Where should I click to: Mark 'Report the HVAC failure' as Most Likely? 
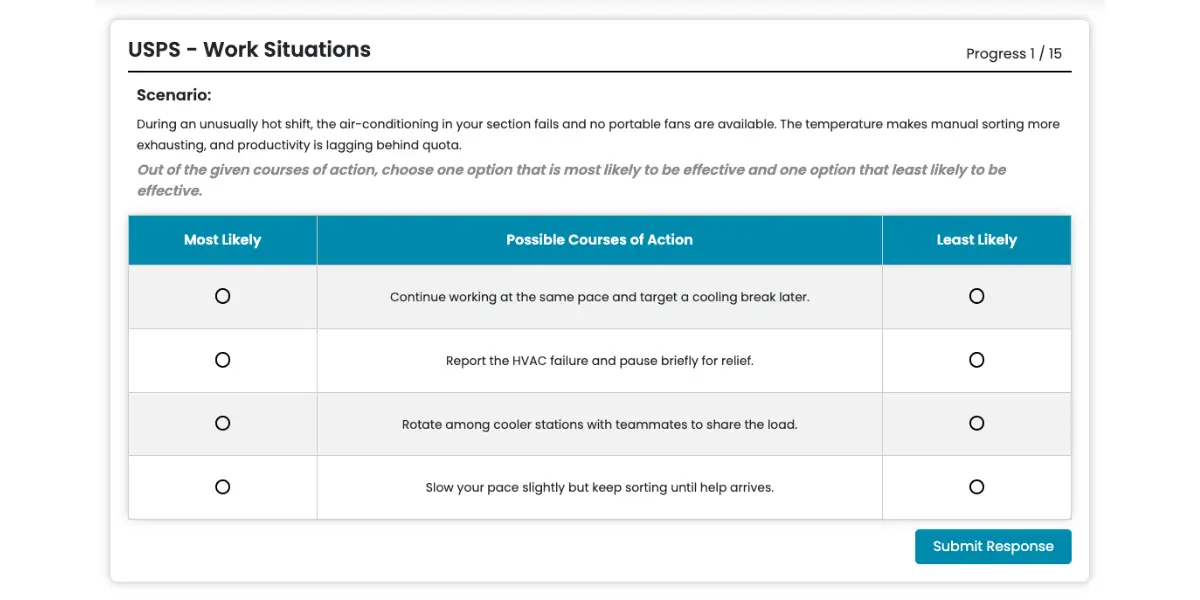pyautogui.click(x=222, y=360)
